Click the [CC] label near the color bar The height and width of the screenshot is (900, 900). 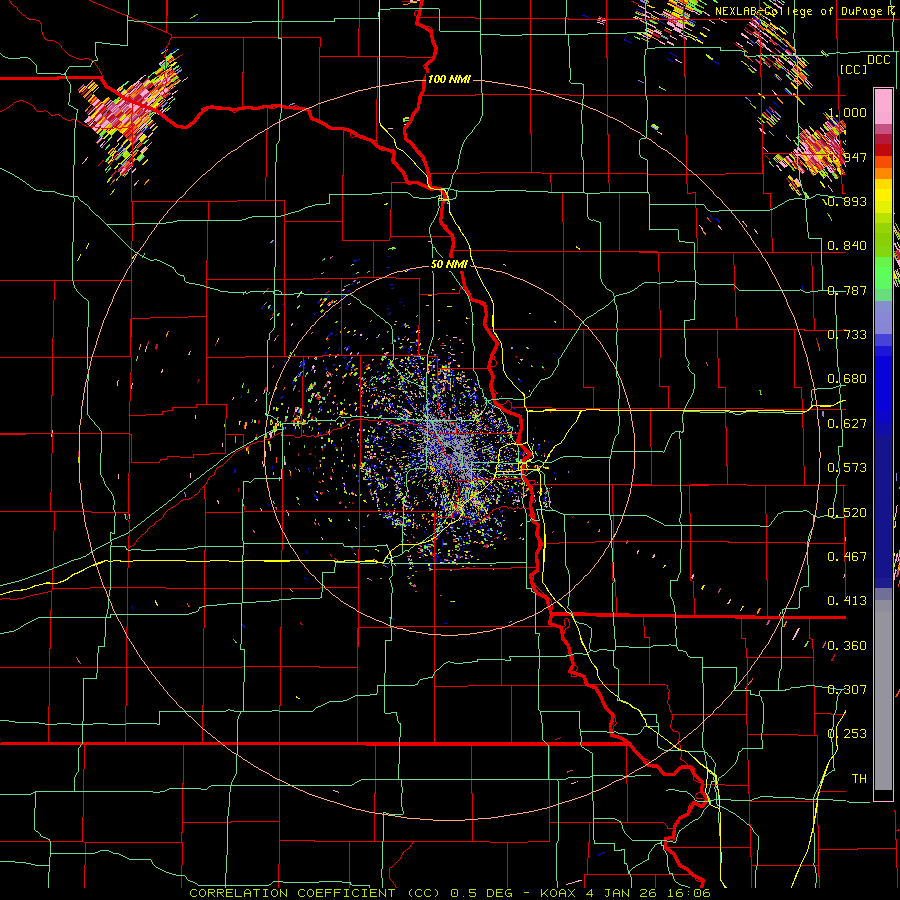tap(854, 69)
